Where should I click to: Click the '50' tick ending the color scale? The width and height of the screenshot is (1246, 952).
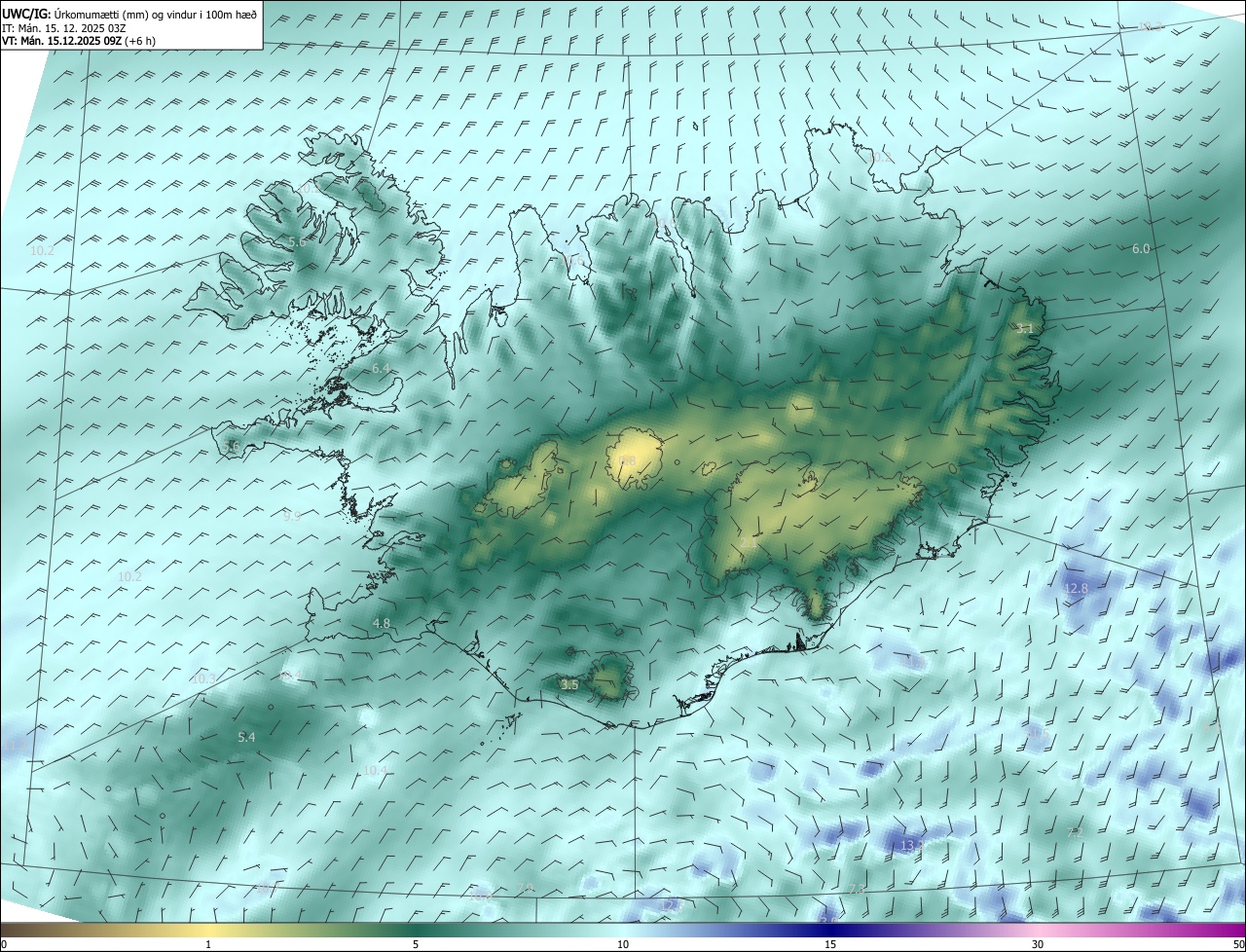point(1238,944)
